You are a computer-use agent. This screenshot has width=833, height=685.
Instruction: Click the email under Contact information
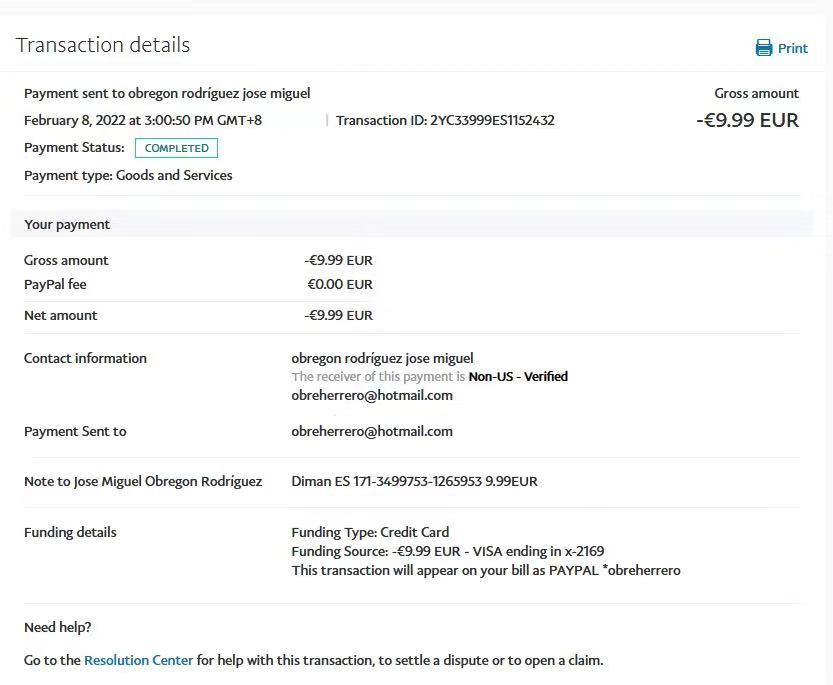click(372, 395)
